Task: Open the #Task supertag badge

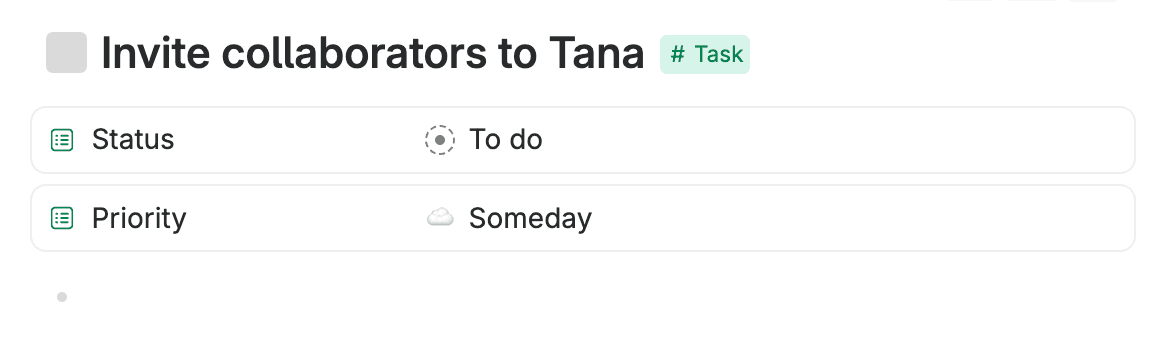Action: coord(705,54)
